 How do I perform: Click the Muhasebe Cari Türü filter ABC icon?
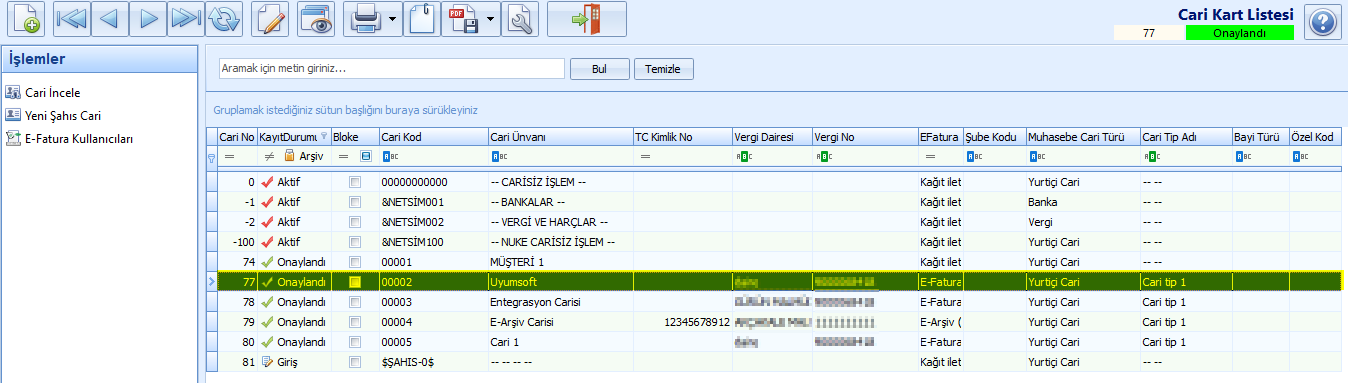[x=1038, y=157]
